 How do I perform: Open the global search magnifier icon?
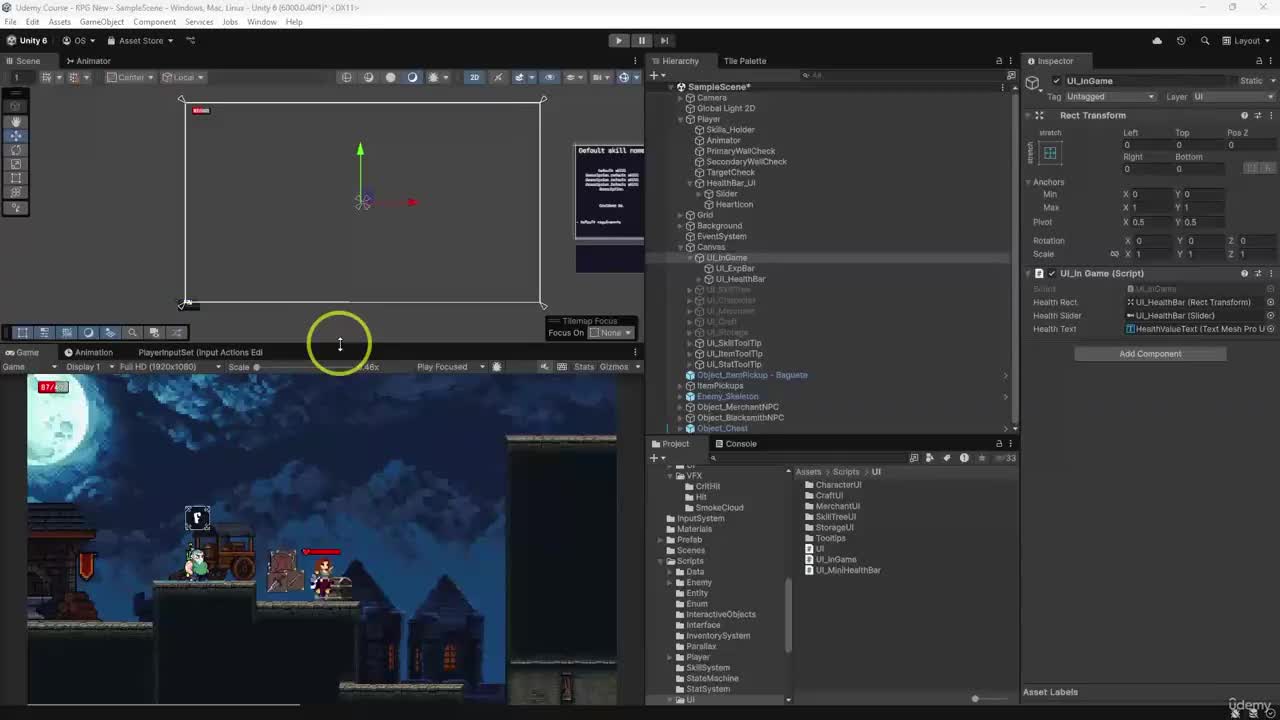pyautogui.click(x=1204, y=41)
